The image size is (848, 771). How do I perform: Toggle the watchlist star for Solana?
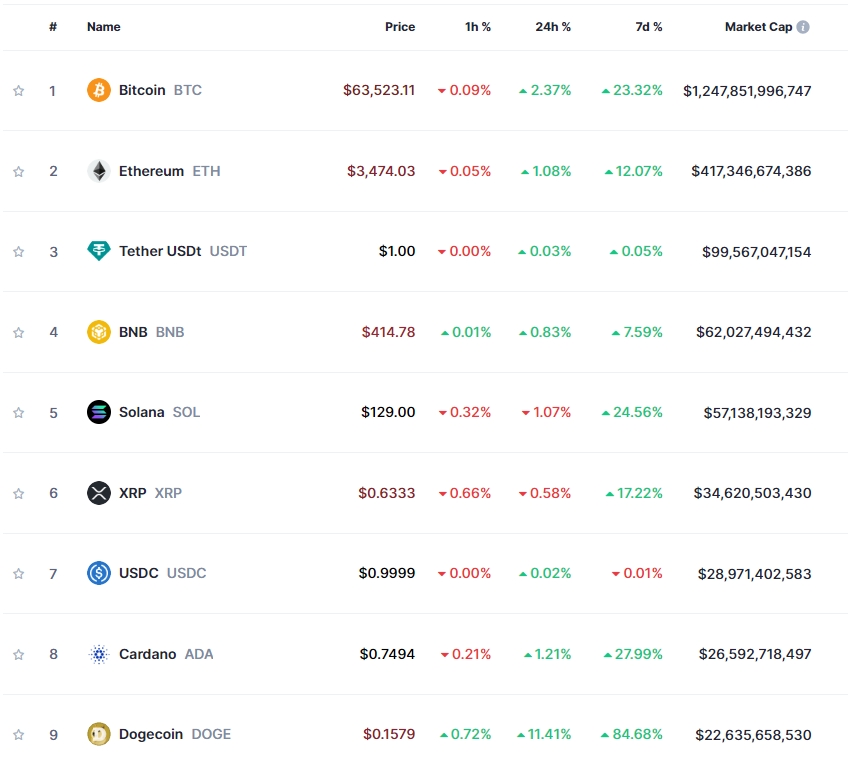click(x=18, y=413)
